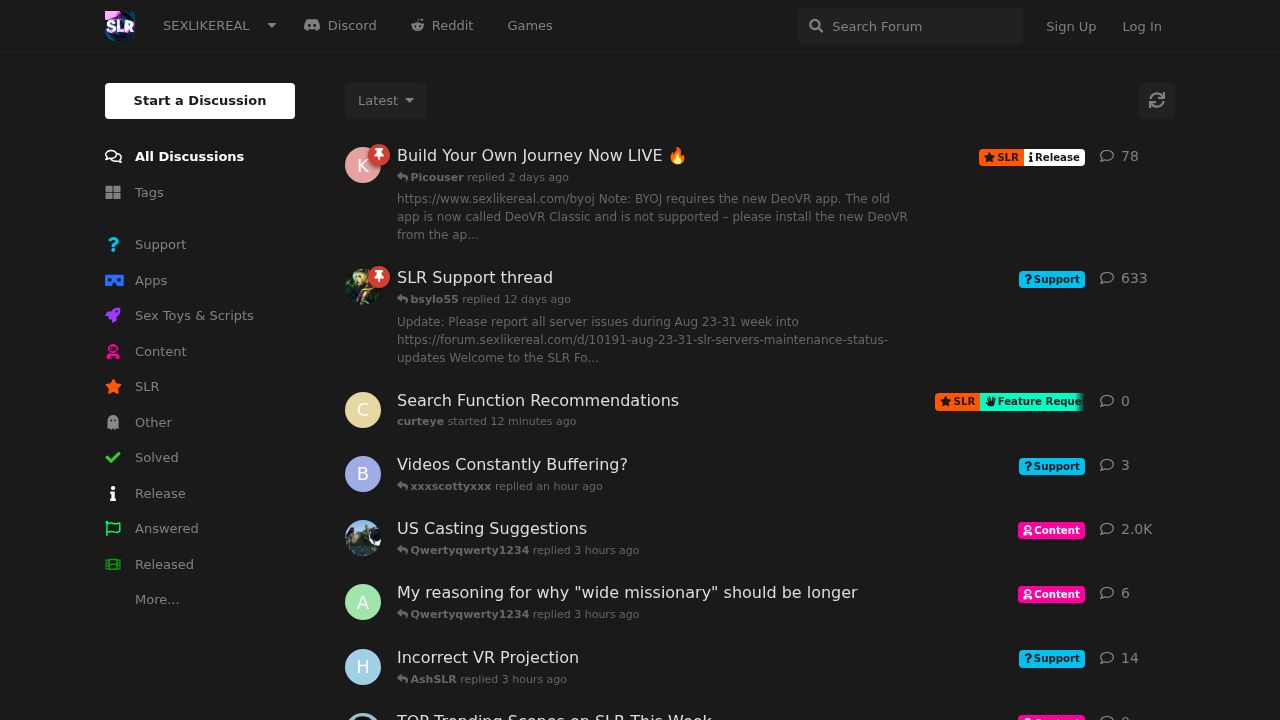Click the Answered flag icon
The image size is (1280, 720).
pyautogui.click(x=113, y=528)
